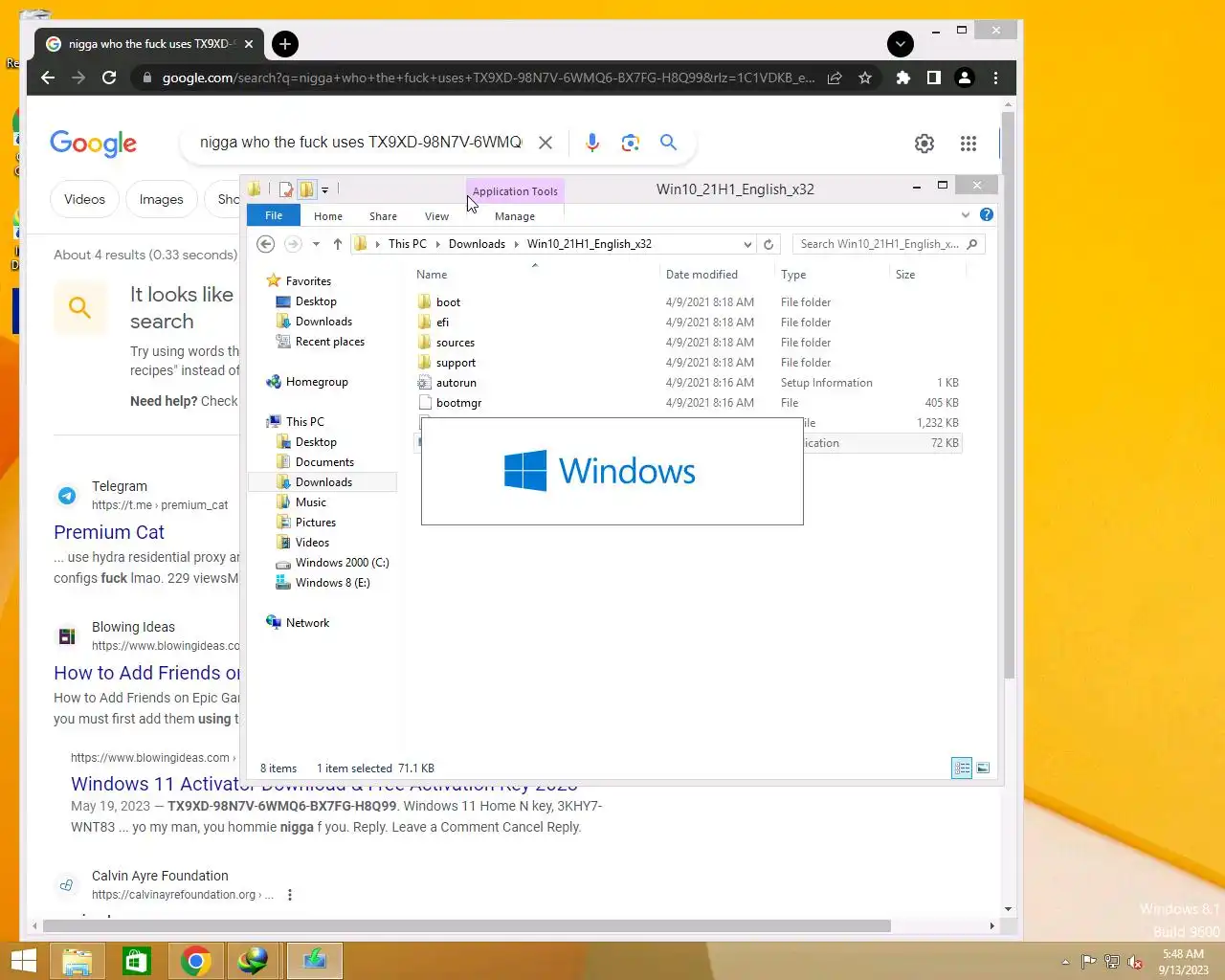Open Google quick settings gear
Screen dimensions: 1225x980
pos(924,144)
